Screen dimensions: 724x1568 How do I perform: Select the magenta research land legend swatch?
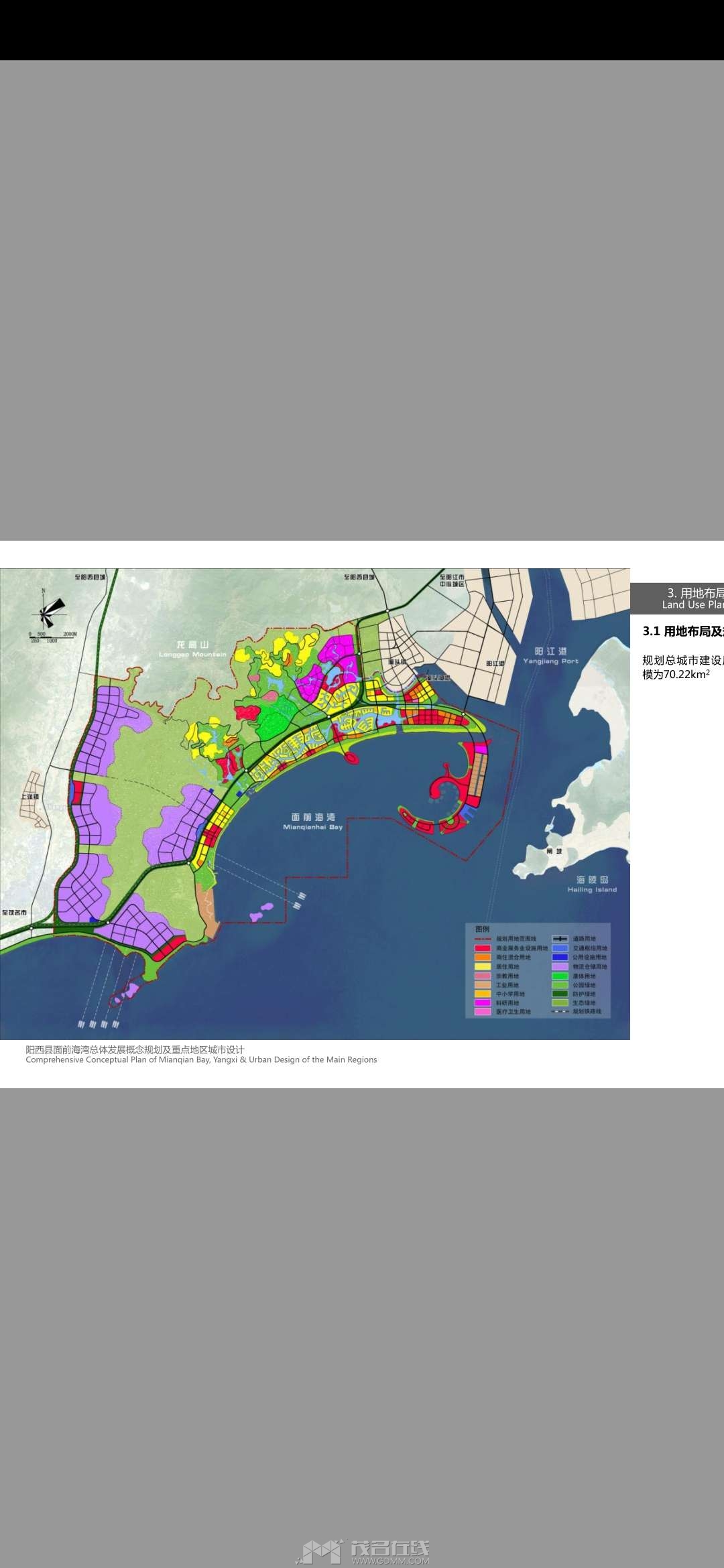click(x=482, y=1003)
